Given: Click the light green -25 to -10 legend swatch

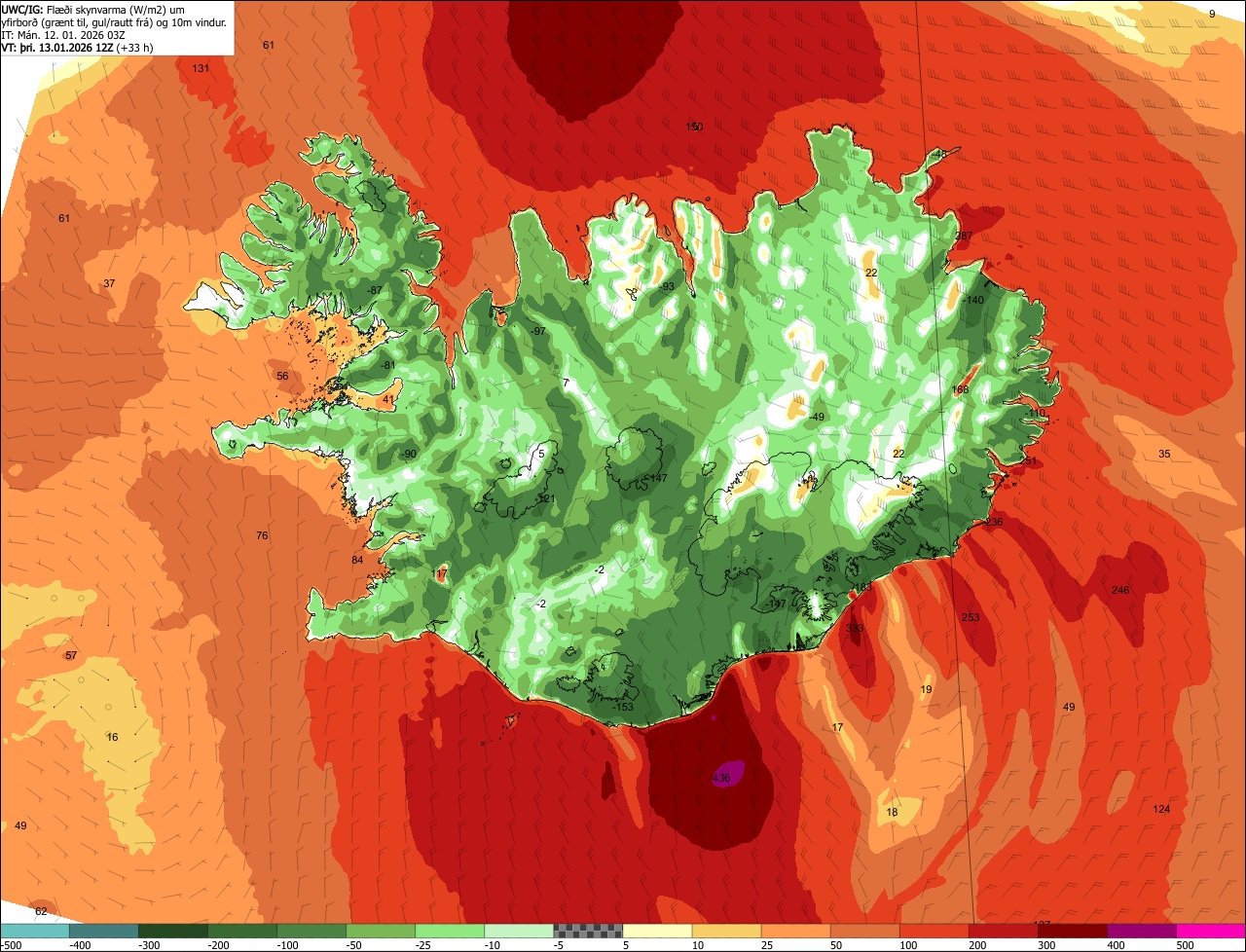Looking at the screenshot, I should click(x=450, y=931).
